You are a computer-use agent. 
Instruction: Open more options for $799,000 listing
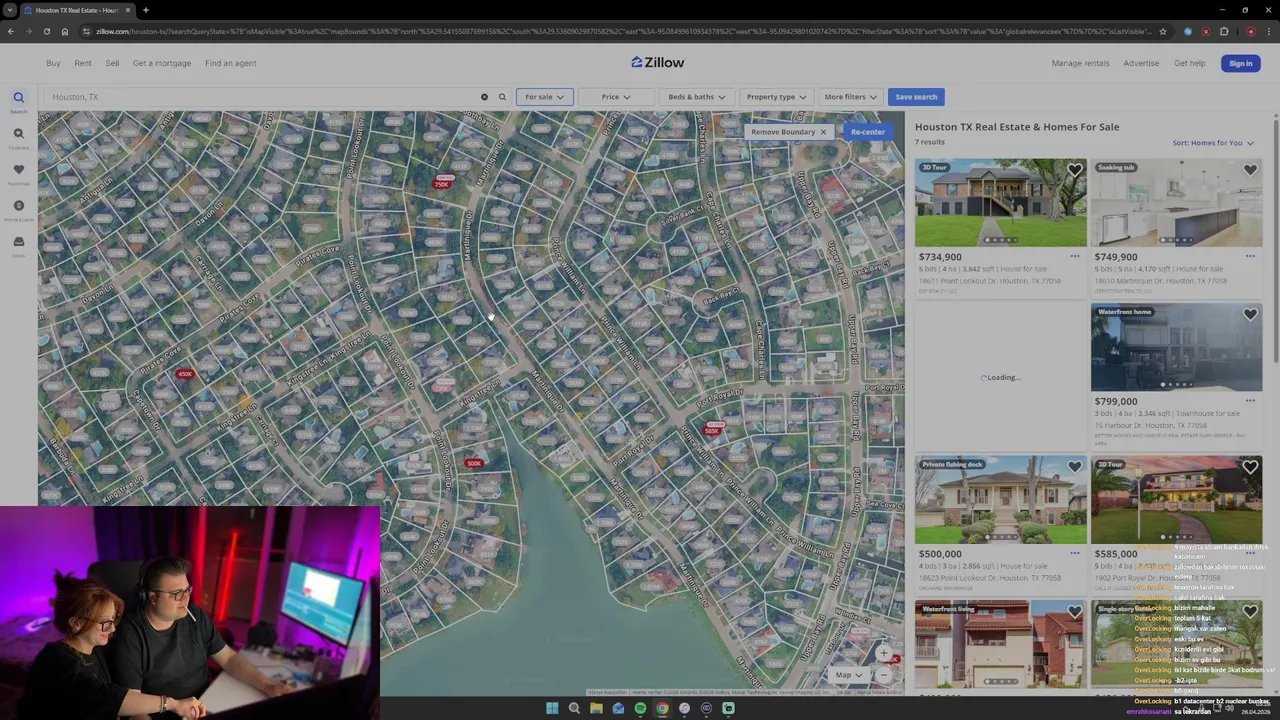[x=1250, y=401]
